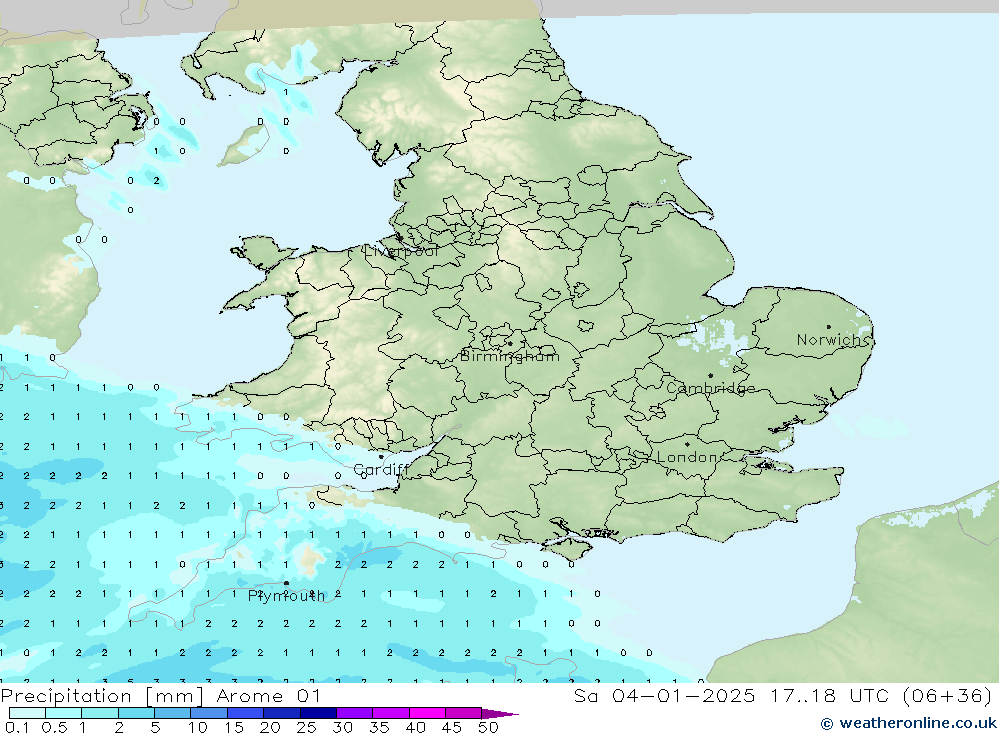Pick the 35–40 mm legend swatch

pos(391,713)
